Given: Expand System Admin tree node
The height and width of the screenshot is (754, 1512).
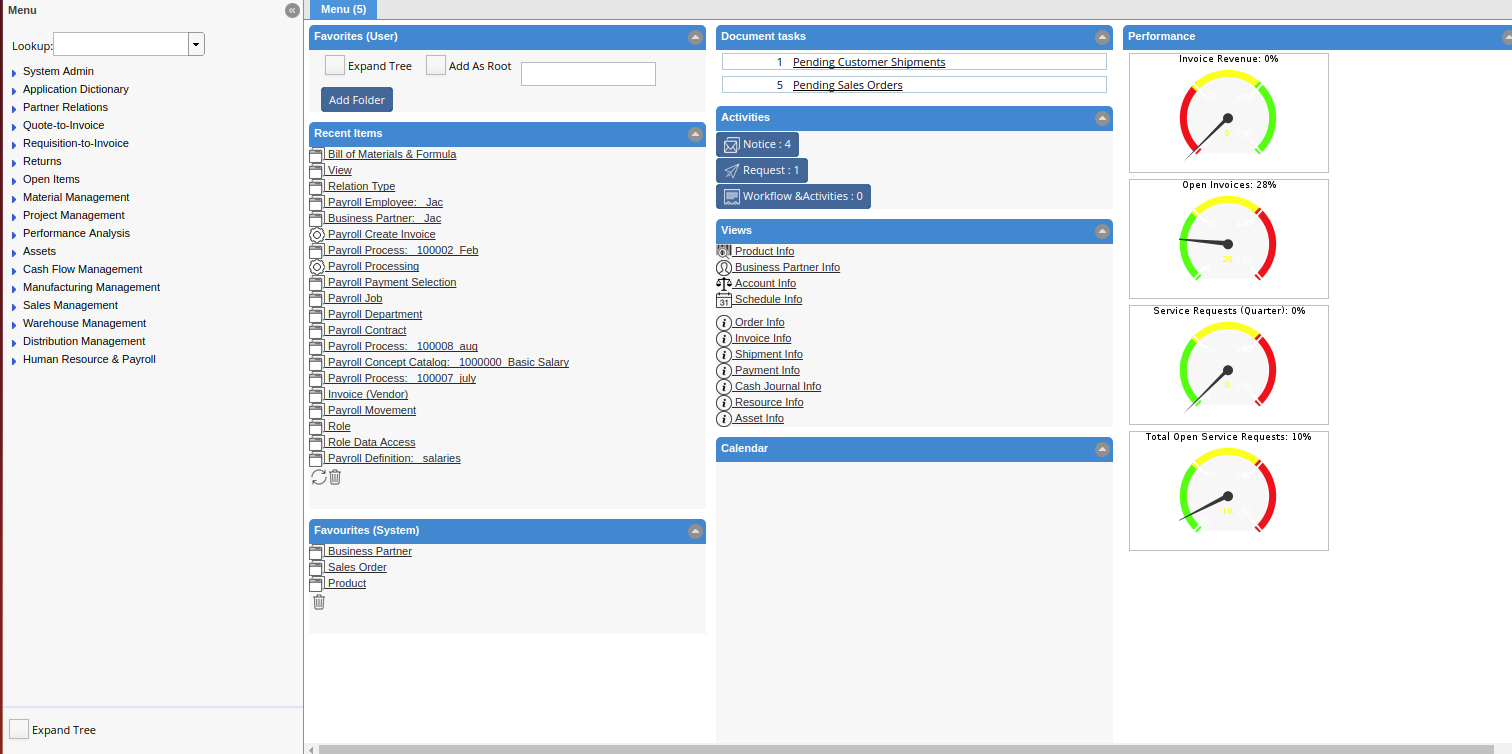Looking at the screenshot, I should [14, 72].
